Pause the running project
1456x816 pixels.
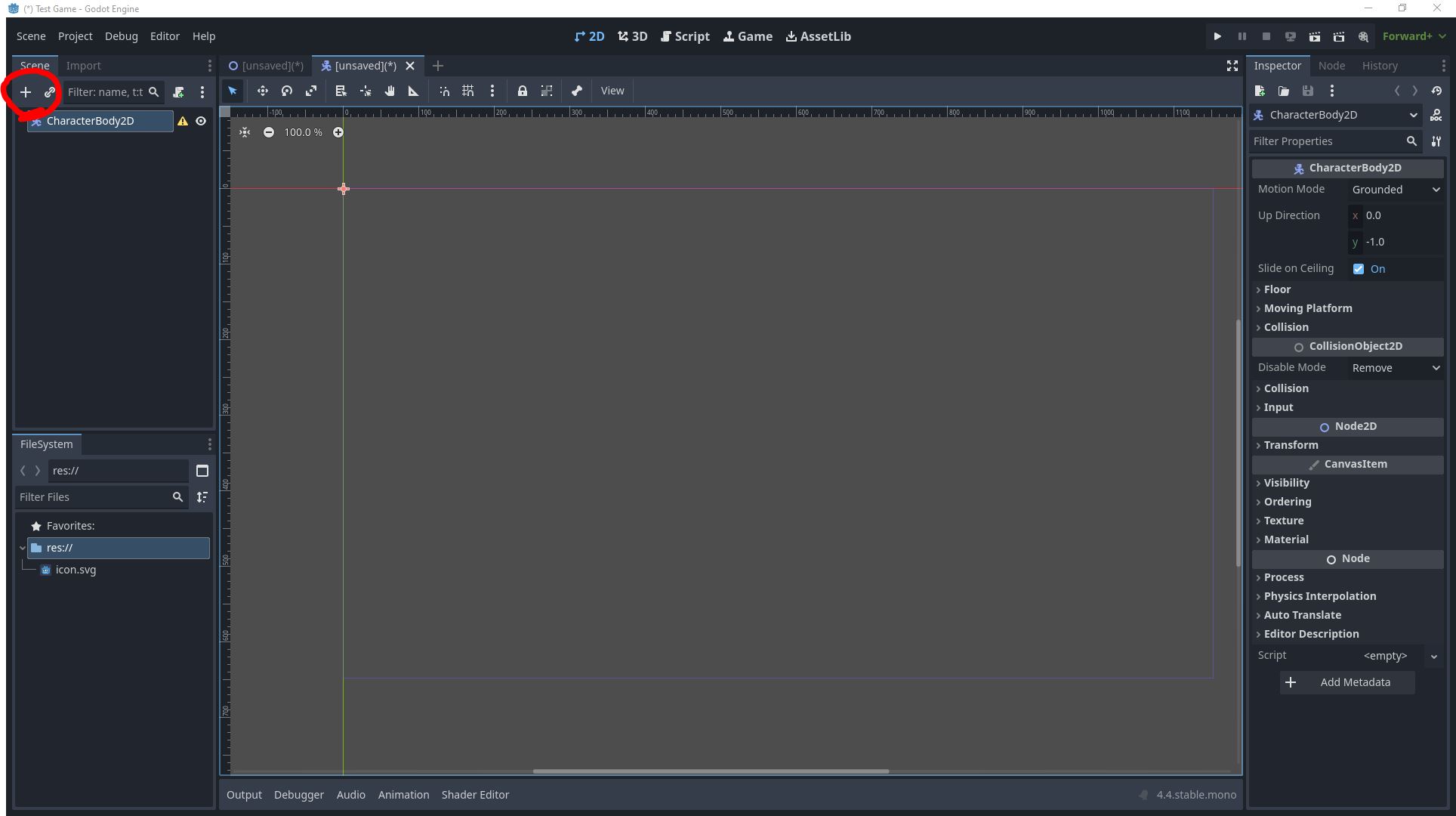1242,36
